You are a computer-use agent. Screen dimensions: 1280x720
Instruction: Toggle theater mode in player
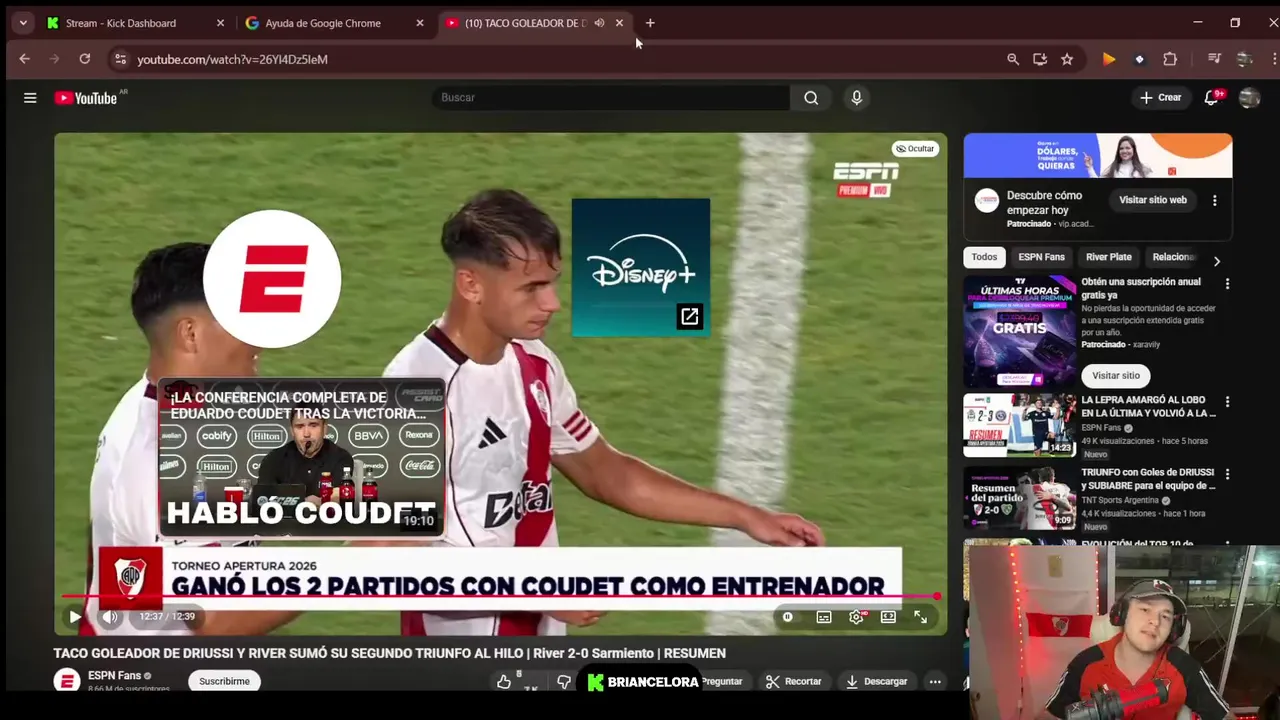click(x=888, y=617)
